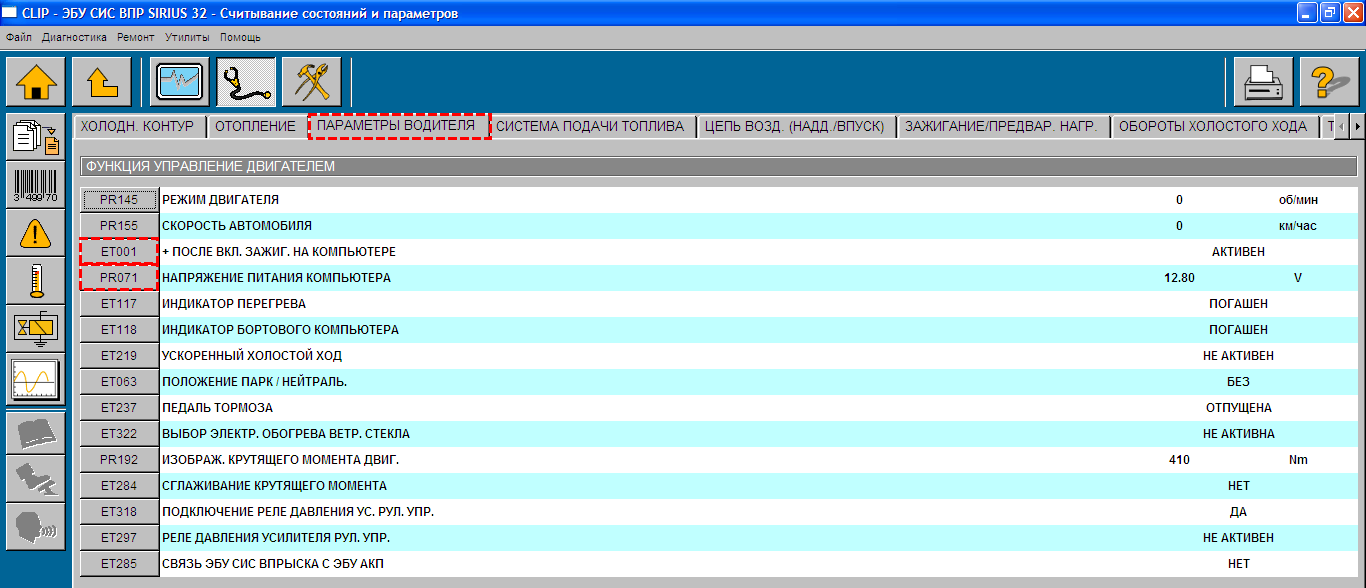This screenshot has height=588, width=1366.
Task: Switch to ХОЛОДН. КОНТУР tab
Action: tap(140, 126)
